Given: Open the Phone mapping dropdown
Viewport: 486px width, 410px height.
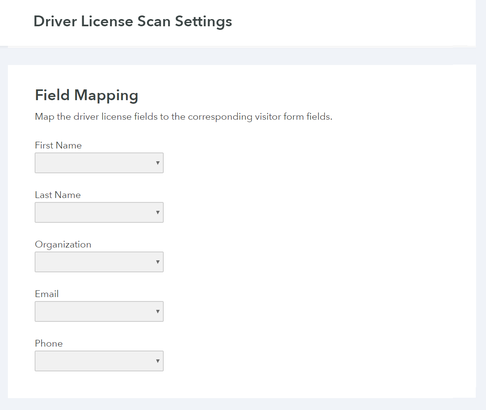Looking at the screenshot, I should pos(99,361).
